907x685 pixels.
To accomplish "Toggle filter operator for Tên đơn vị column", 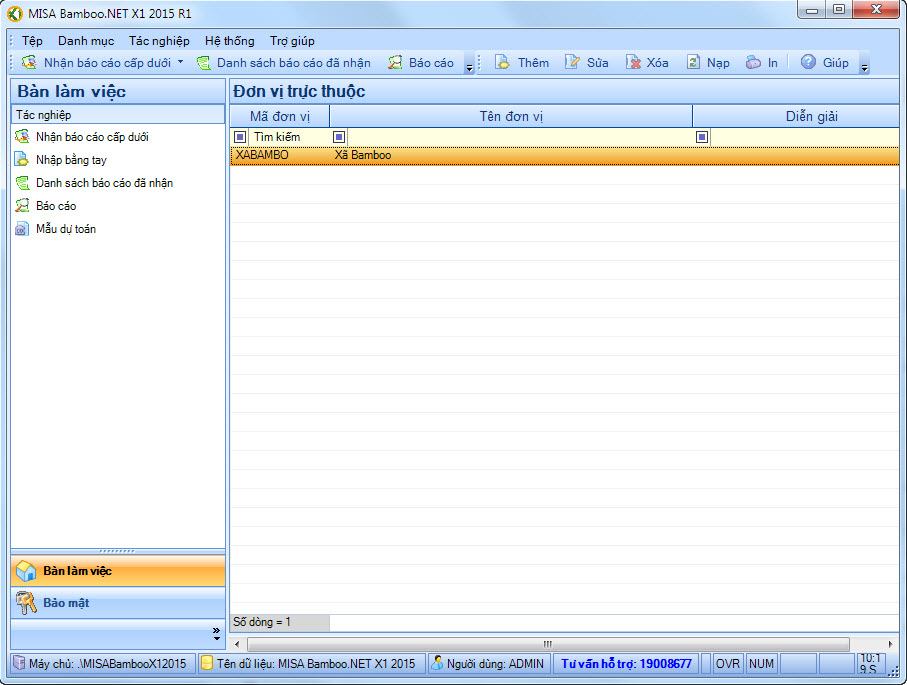I will [339, 137].
